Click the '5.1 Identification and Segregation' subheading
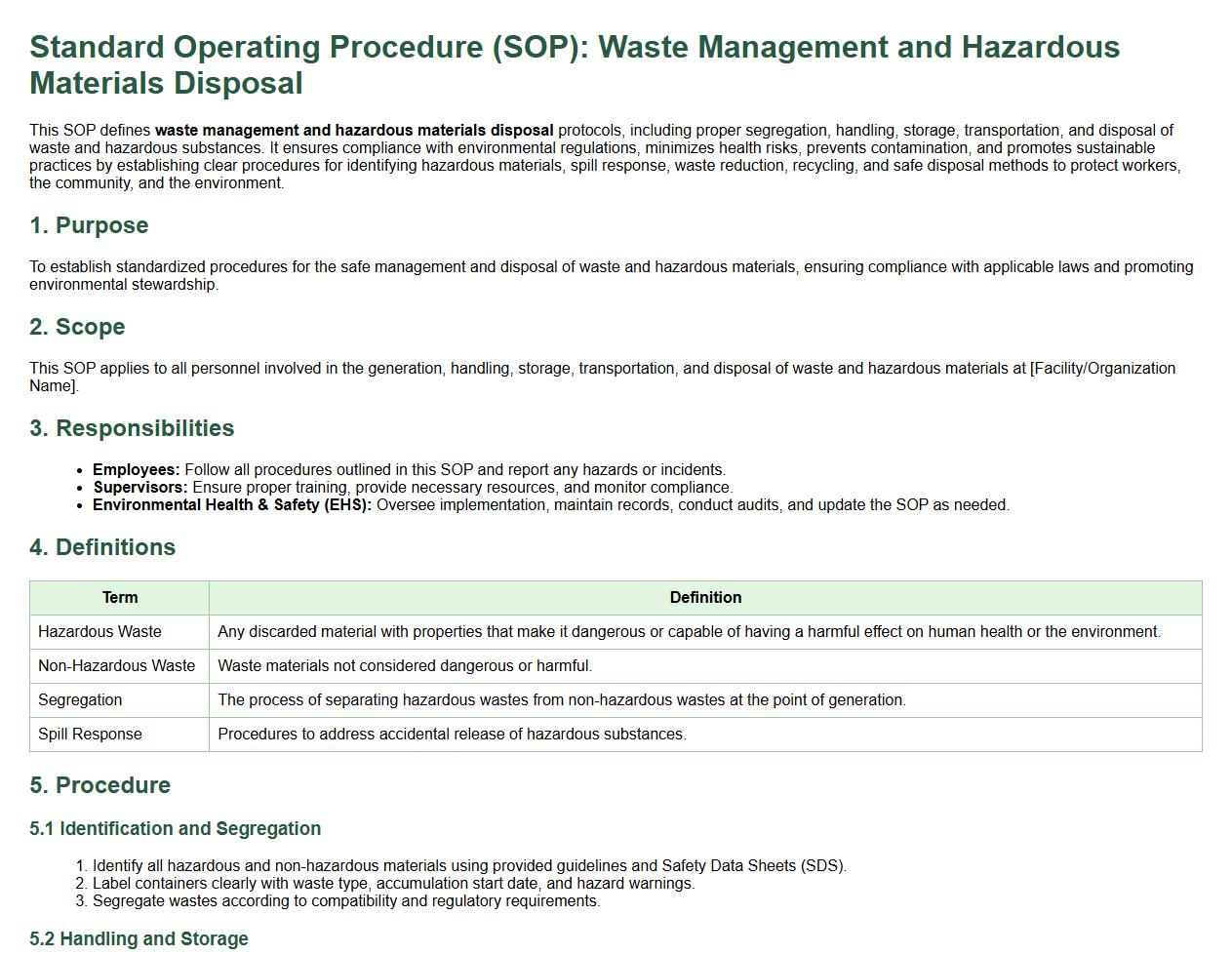1232x955 pixels. [x=176, y=829]
